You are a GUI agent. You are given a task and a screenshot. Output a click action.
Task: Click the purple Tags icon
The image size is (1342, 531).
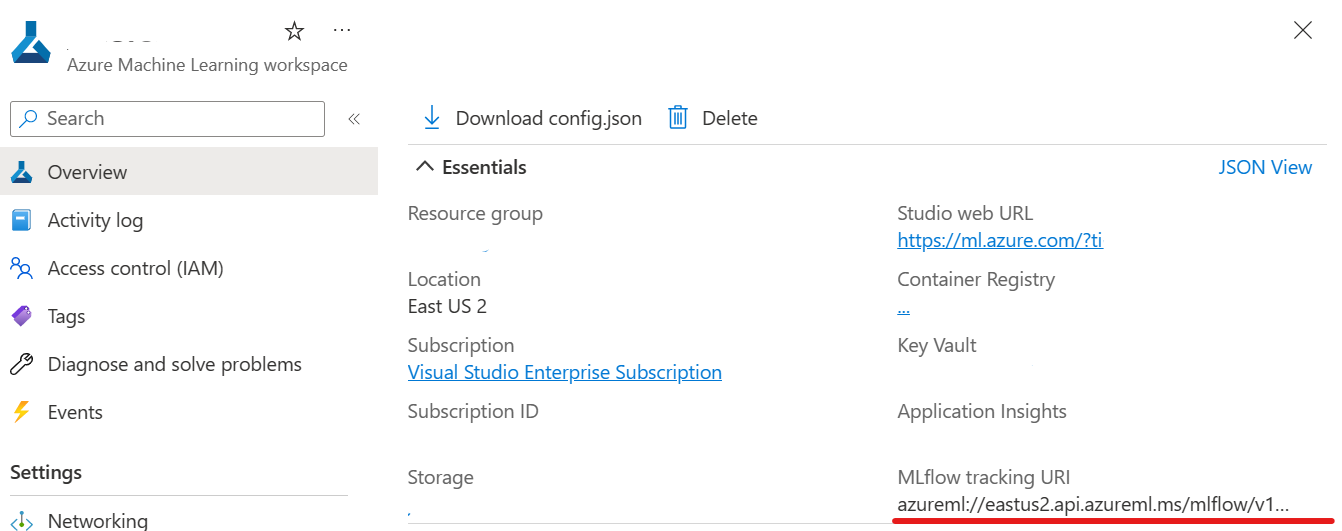(22, 316)
